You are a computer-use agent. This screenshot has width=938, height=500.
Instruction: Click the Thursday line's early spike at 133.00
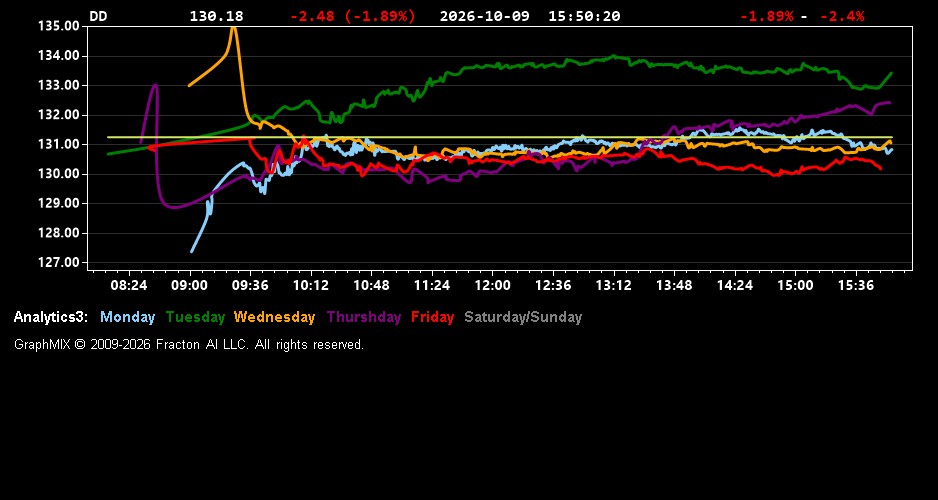tap(156, 85)
